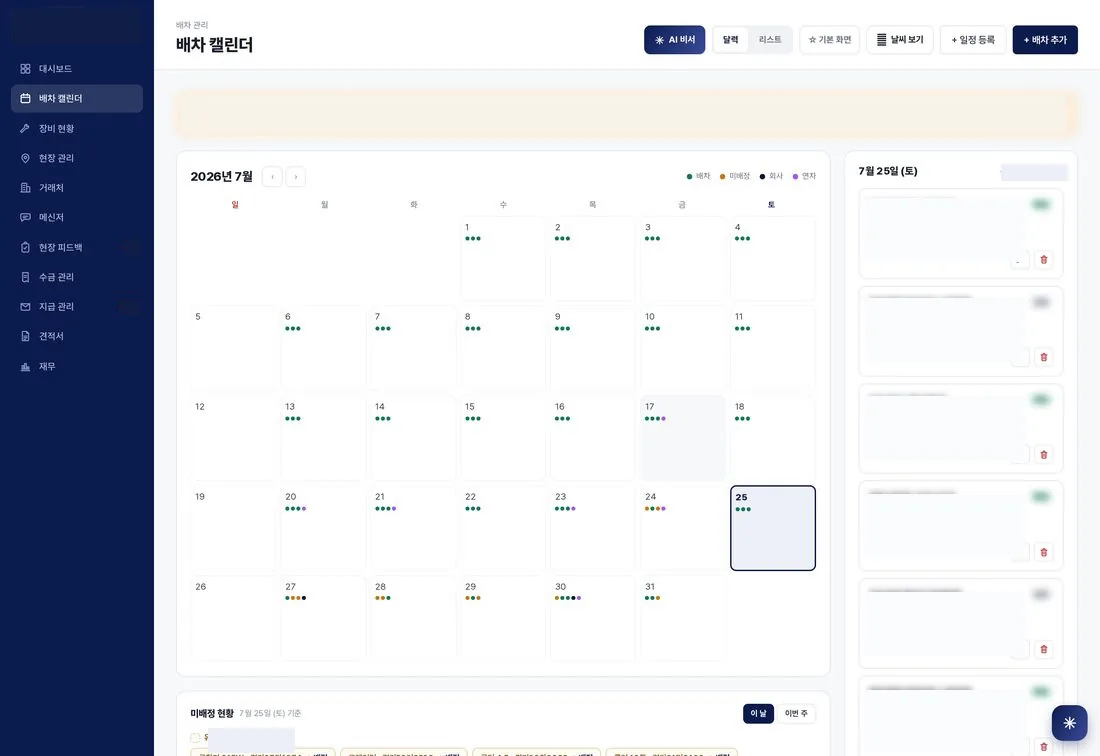1100x756 pixels.
Task: Switch to the 리스트 view tab
Action: tap(770, 40)
